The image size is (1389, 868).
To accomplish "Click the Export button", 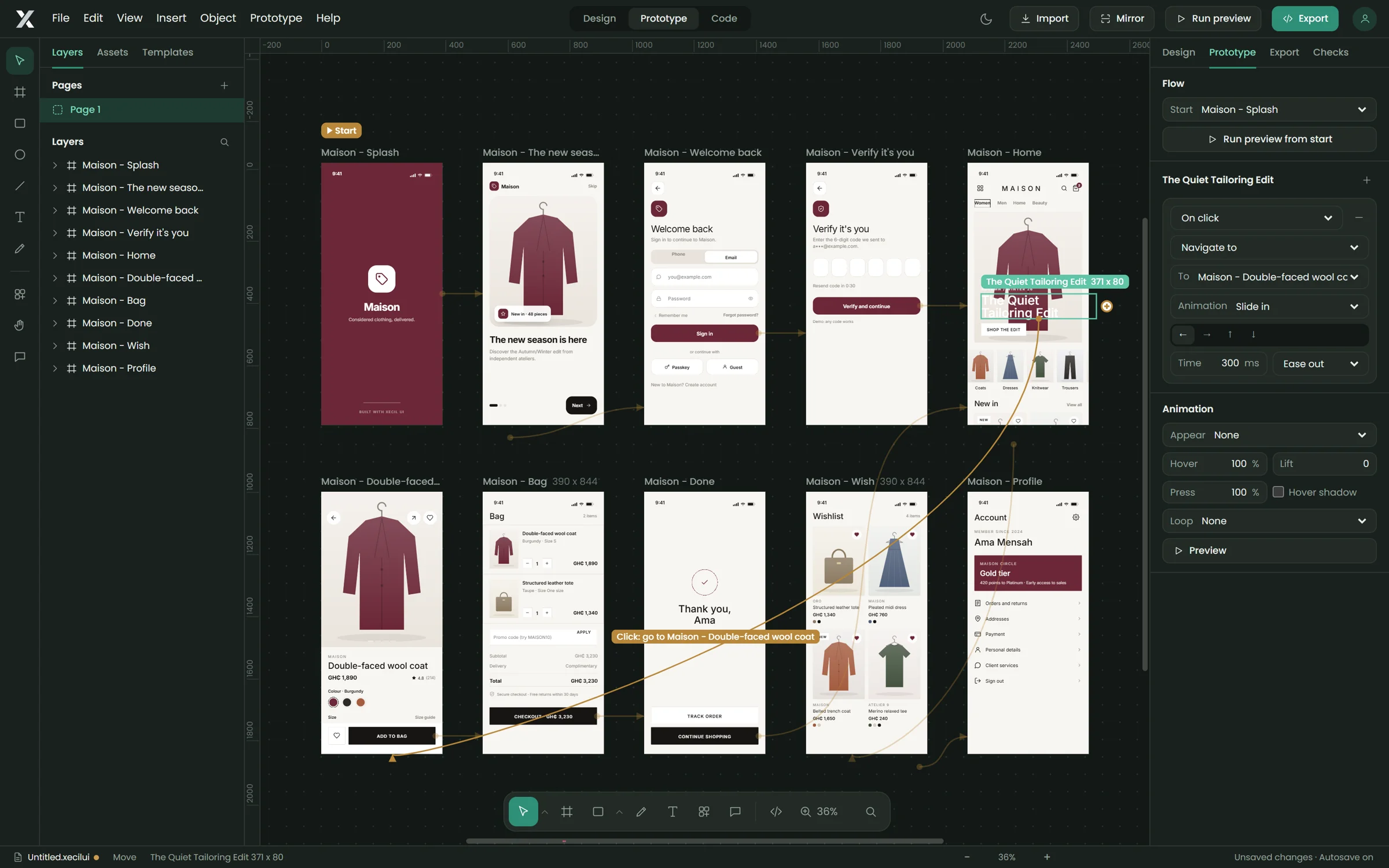I will [x=1305, y=19].
